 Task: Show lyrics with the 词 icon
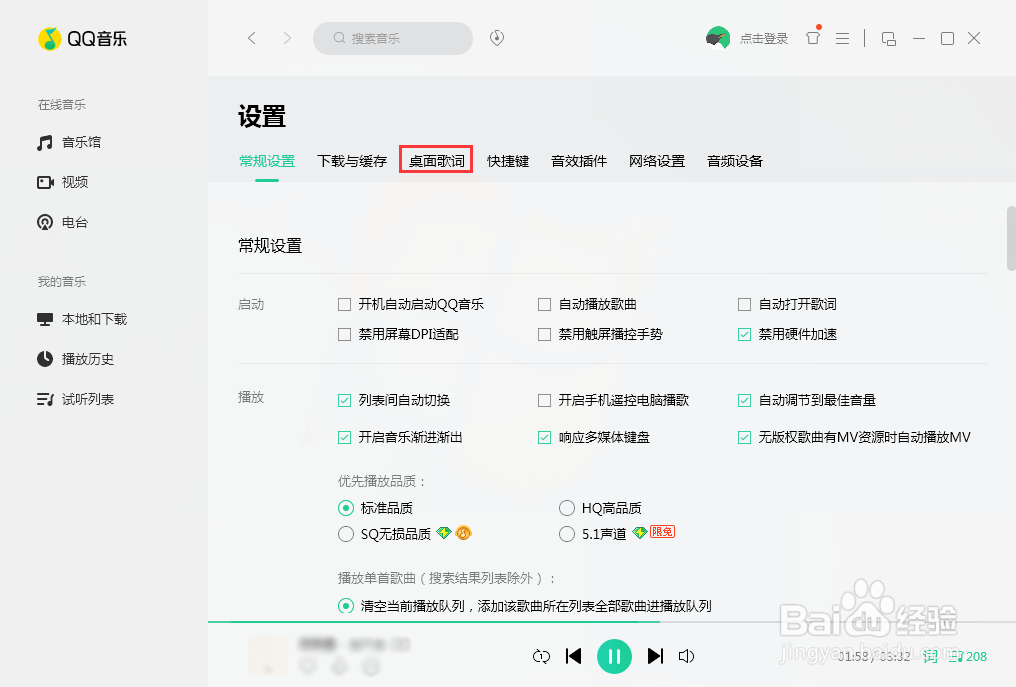929,656
